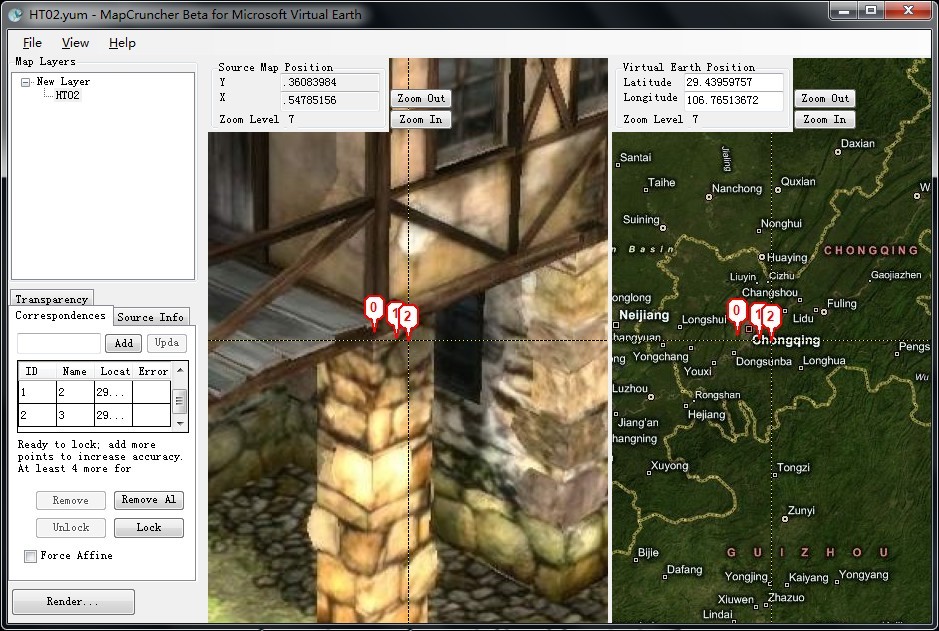This screenshot has width=939, height=631.
Task: Close the MapCruncher window
Action: tap(908, 10)
